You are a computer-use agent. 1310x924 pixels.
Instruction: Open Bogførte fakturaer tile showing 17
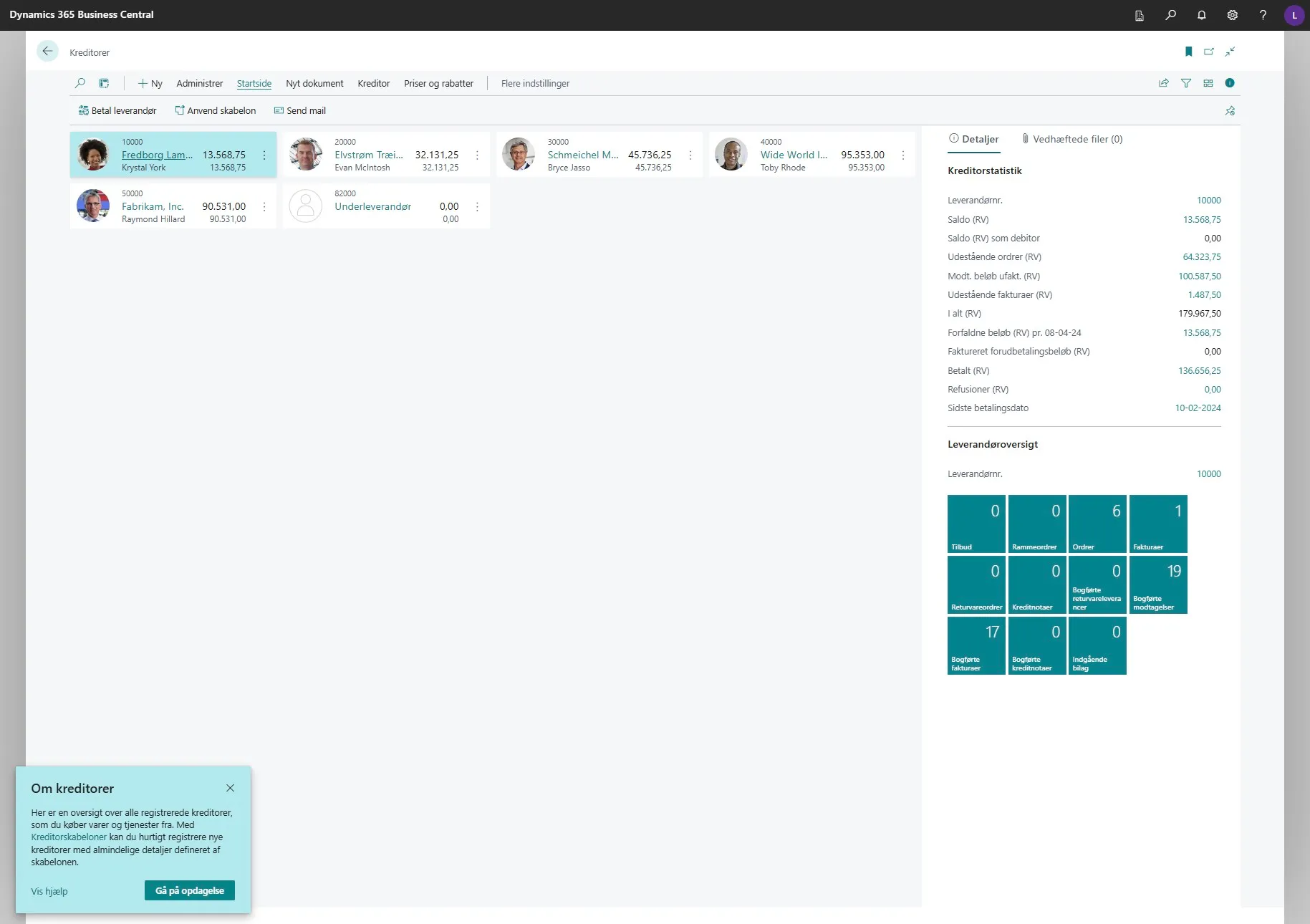(x=976, y=645)
